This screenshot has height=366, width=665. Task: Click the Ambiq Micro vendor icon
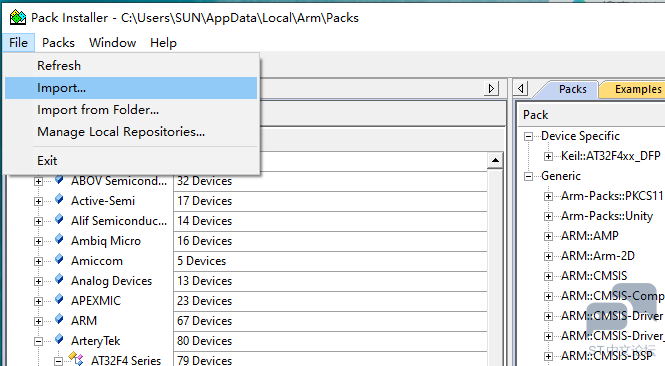click(x=59, y=239)
